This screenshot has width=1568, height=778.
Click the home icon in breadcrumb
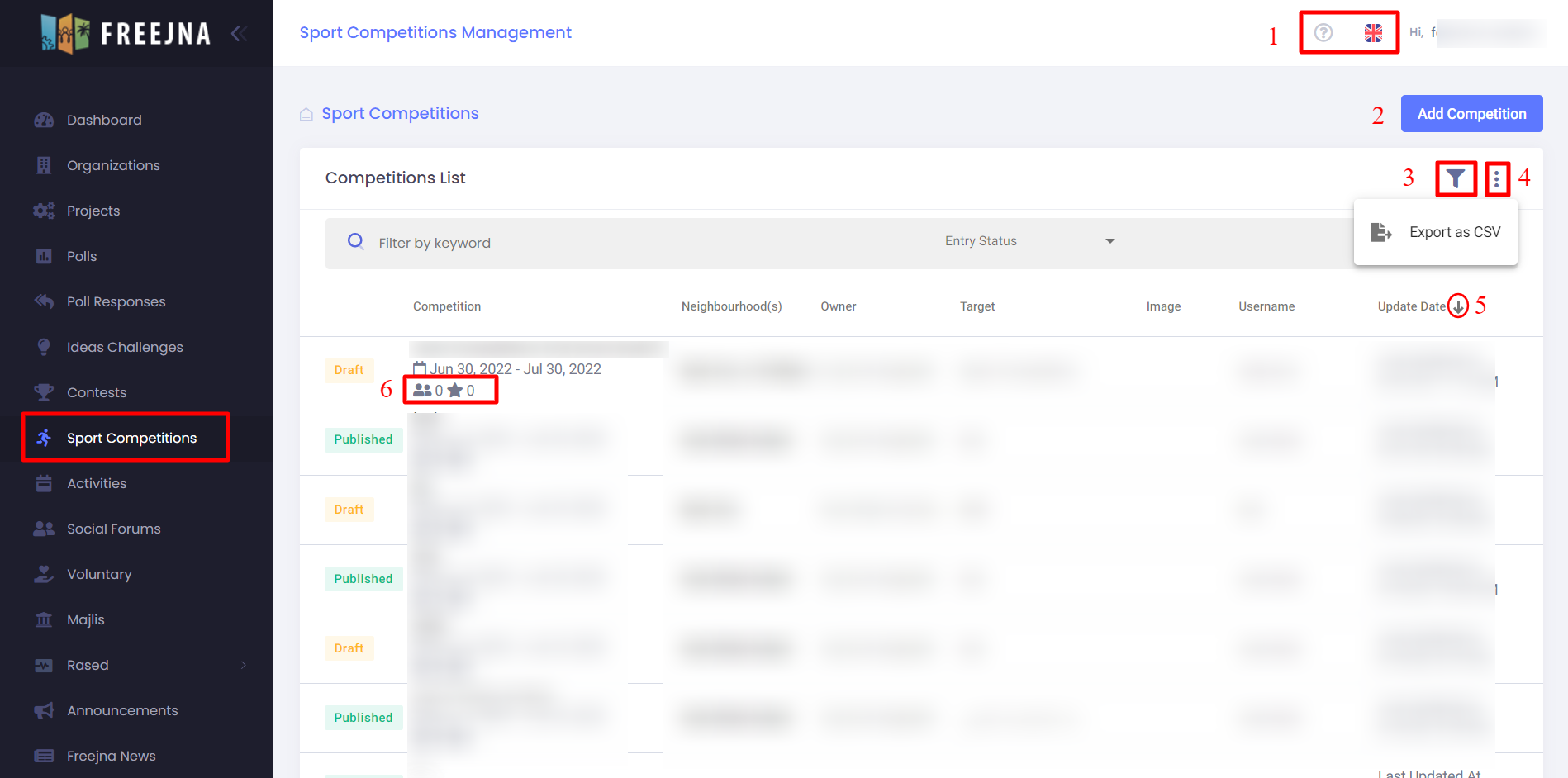tap(306, 114)
